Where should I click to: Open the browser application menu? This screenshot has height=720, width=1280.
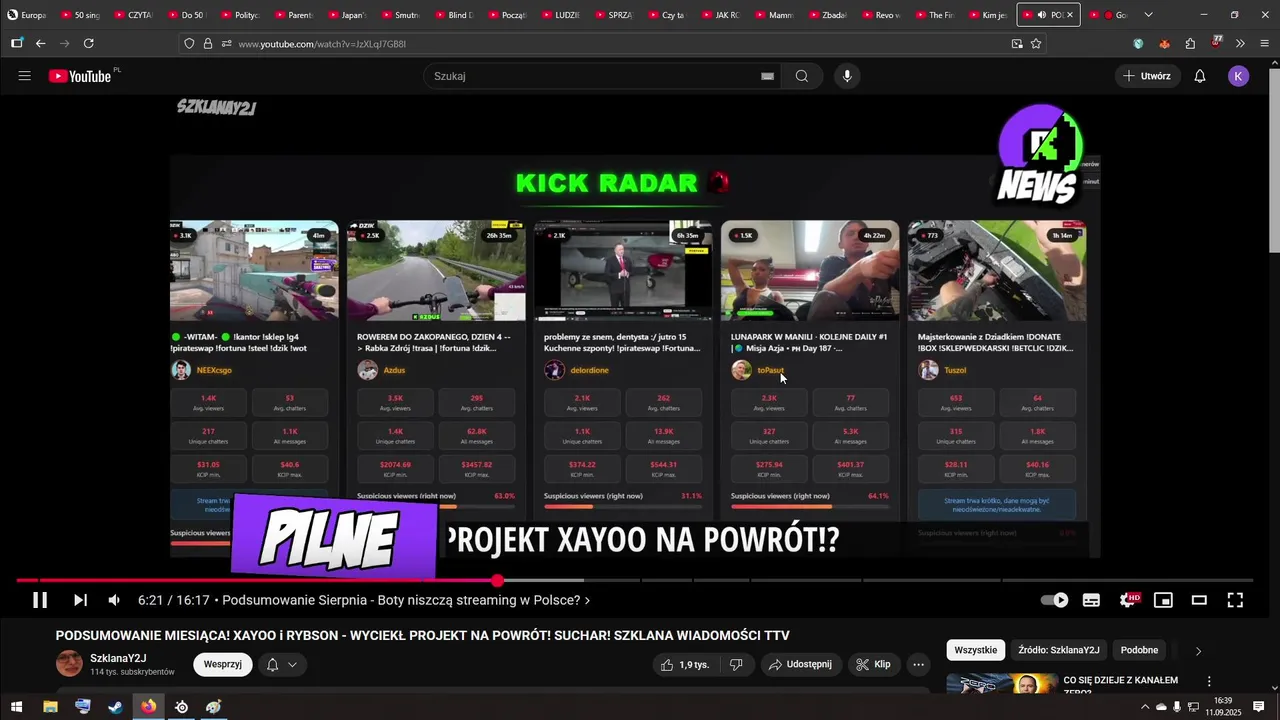[x=1265, y=43]
